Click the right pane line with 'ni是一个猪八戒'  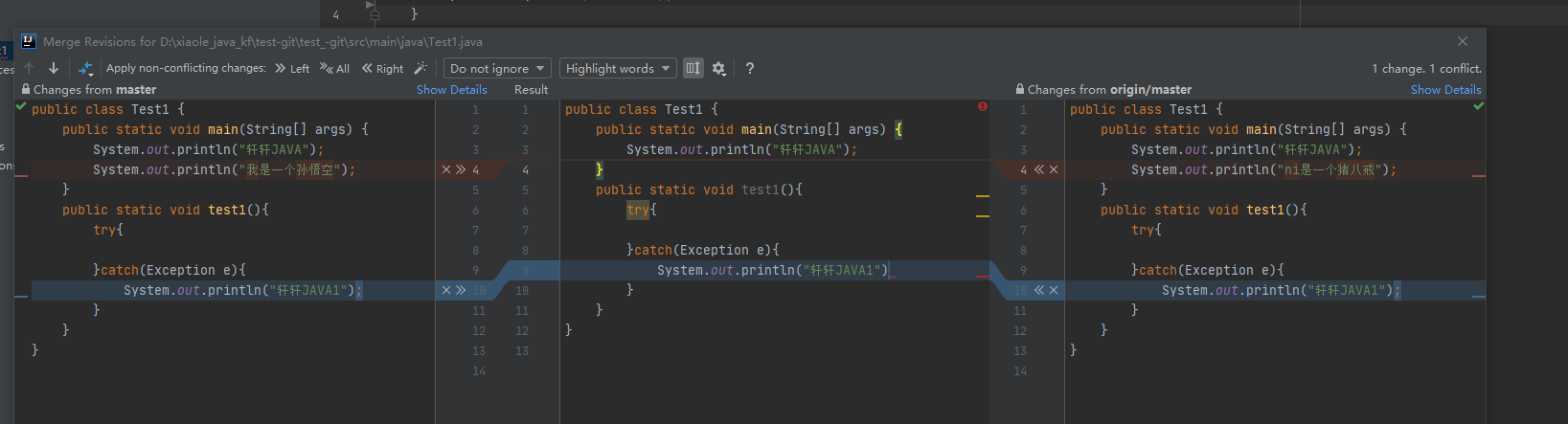(x=1263, y=169)
